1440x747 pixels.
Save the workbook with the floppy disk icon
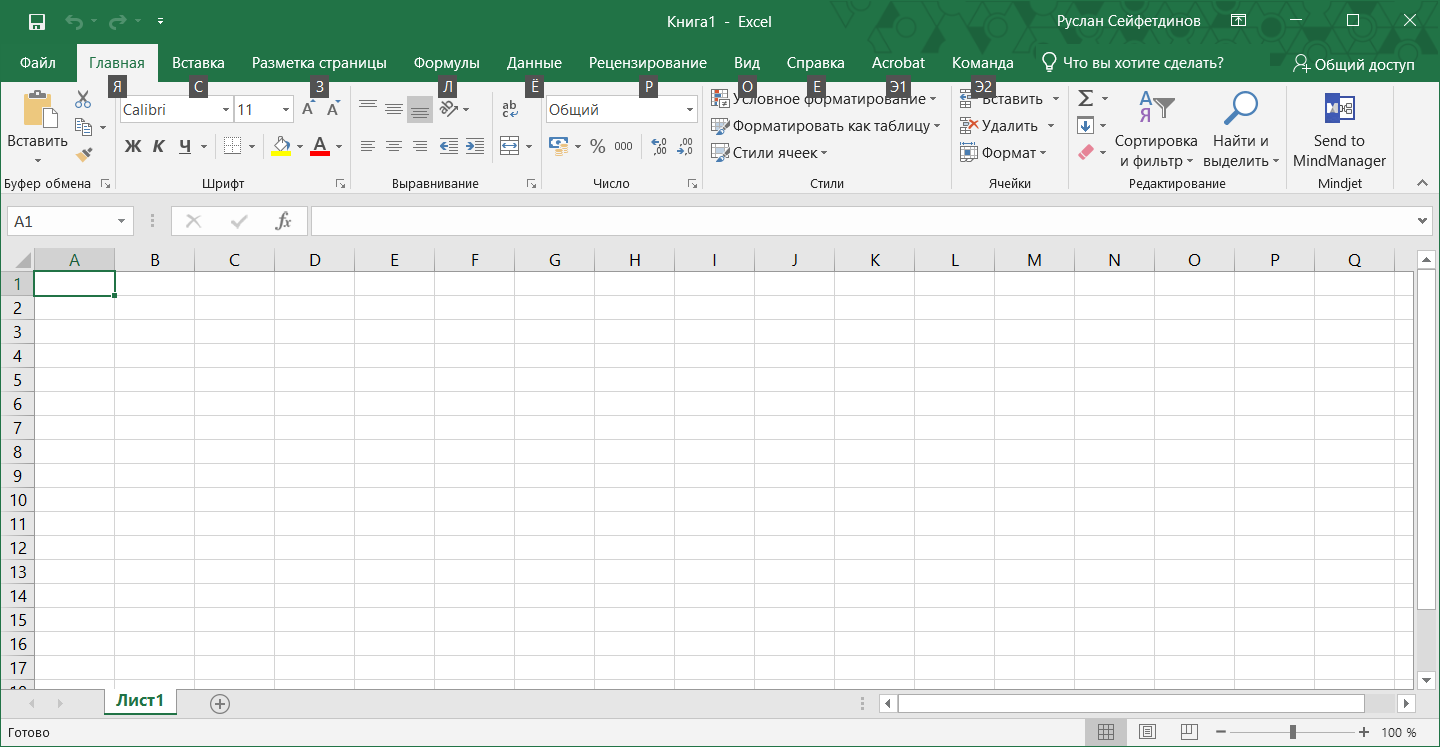tap(36, 21)
